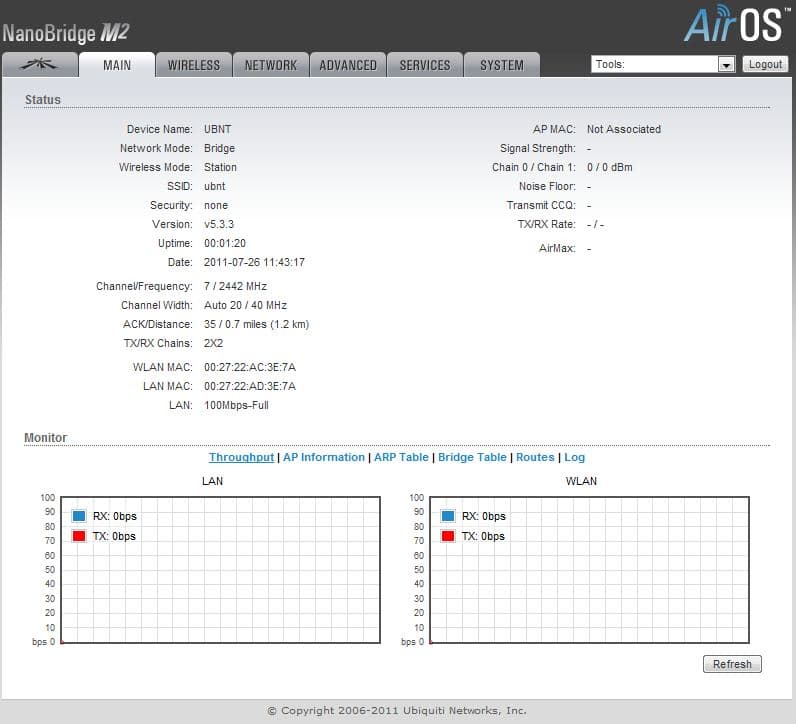Open the Bridge Table link
The height and width of the screenshot is (724, 796).
tap(472, 457)
